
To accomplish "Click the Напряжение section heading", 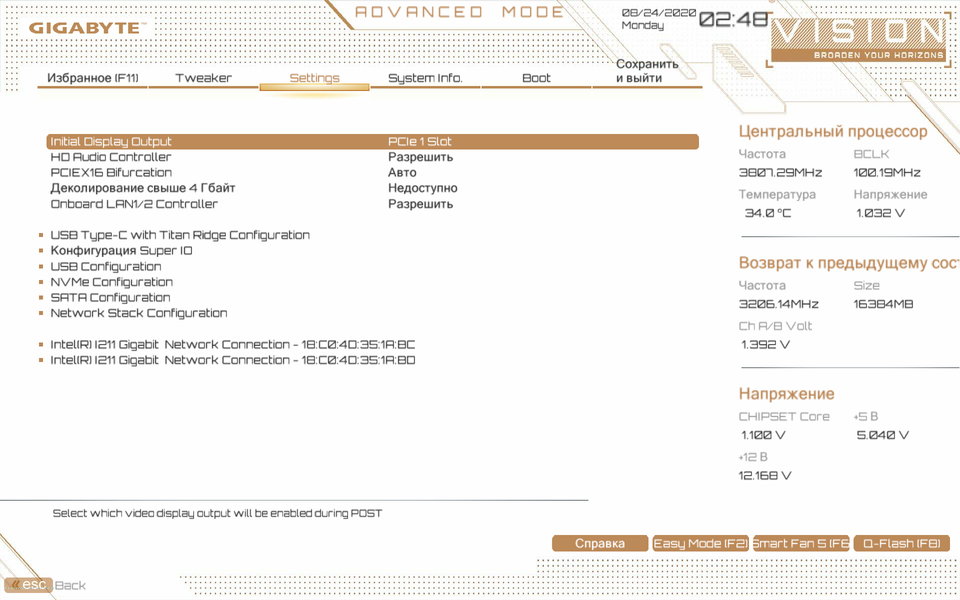I will tap(786, 393).
